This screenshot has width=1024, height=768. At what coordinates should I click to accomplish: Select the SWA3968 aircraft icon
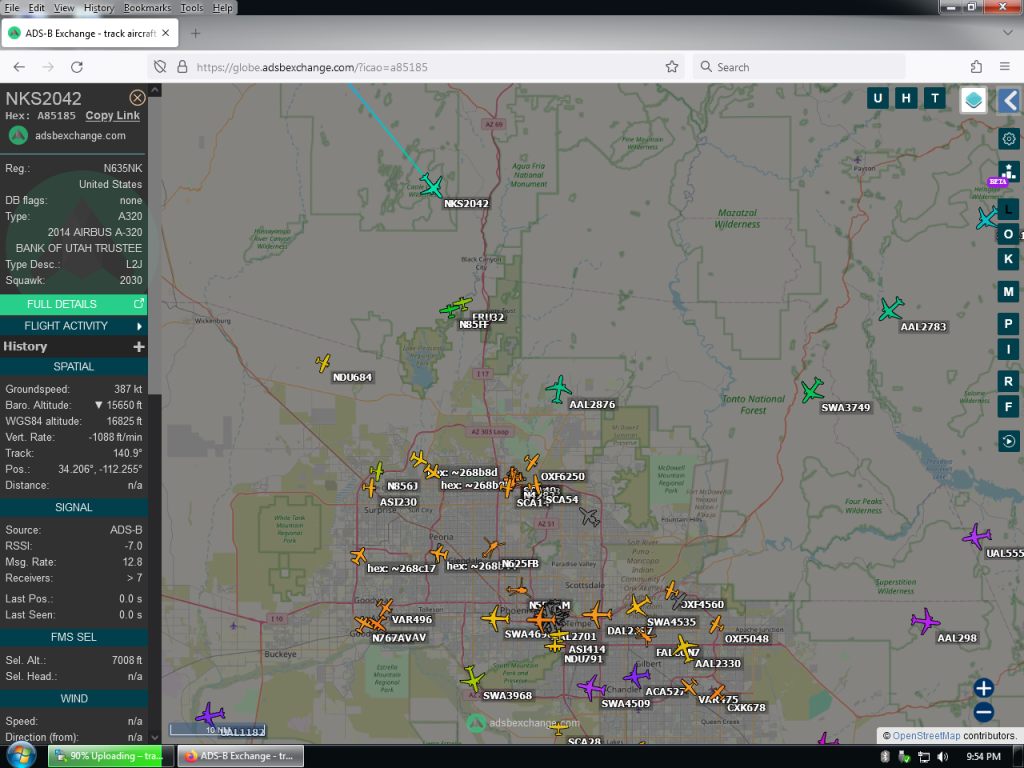coord(472,679)
